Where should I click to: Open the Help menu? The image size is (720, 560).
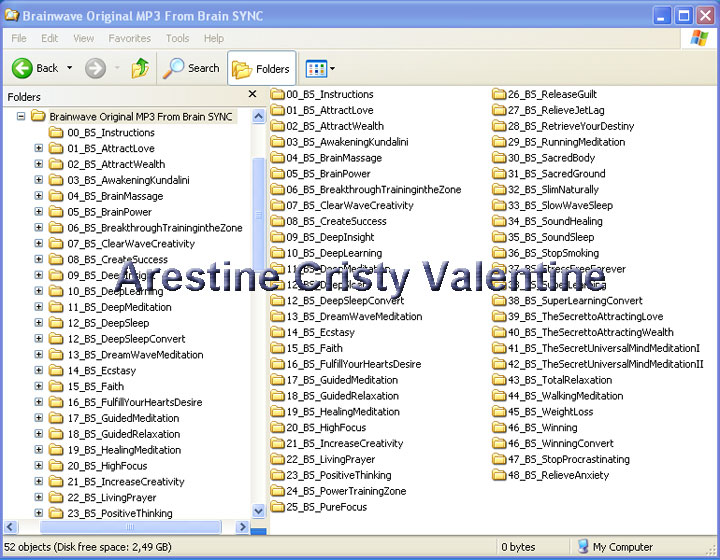[214, 38]
